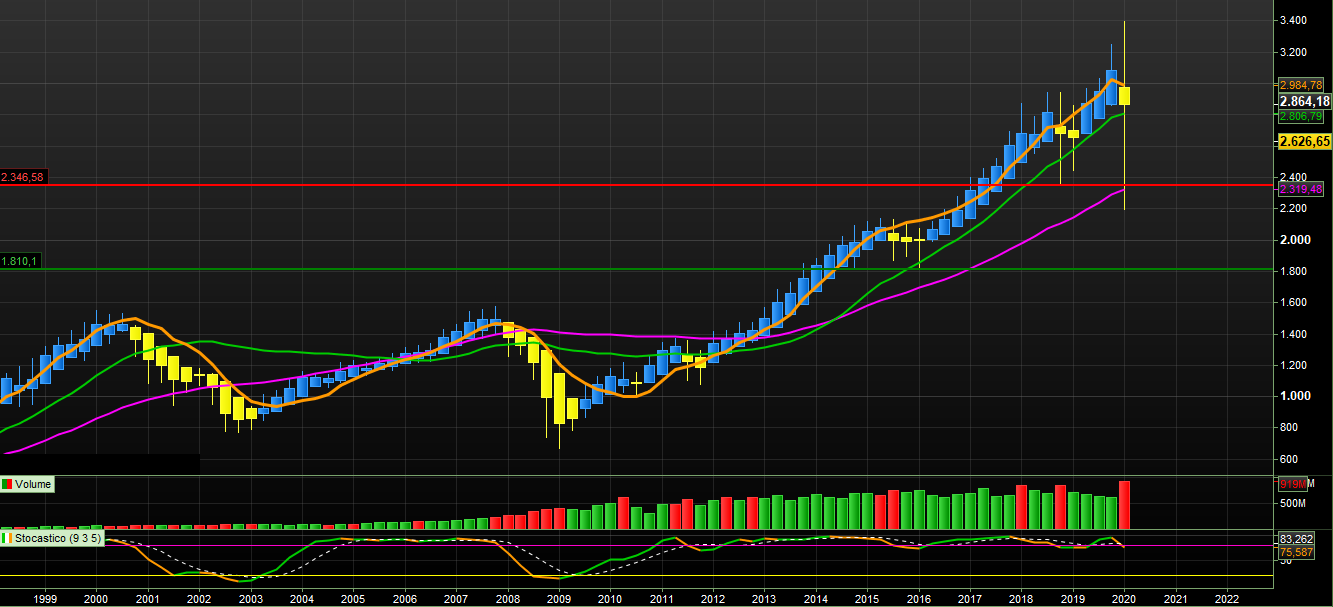
Task: Click the current price label 2.864,18
Action: [x=1305, y=101]
